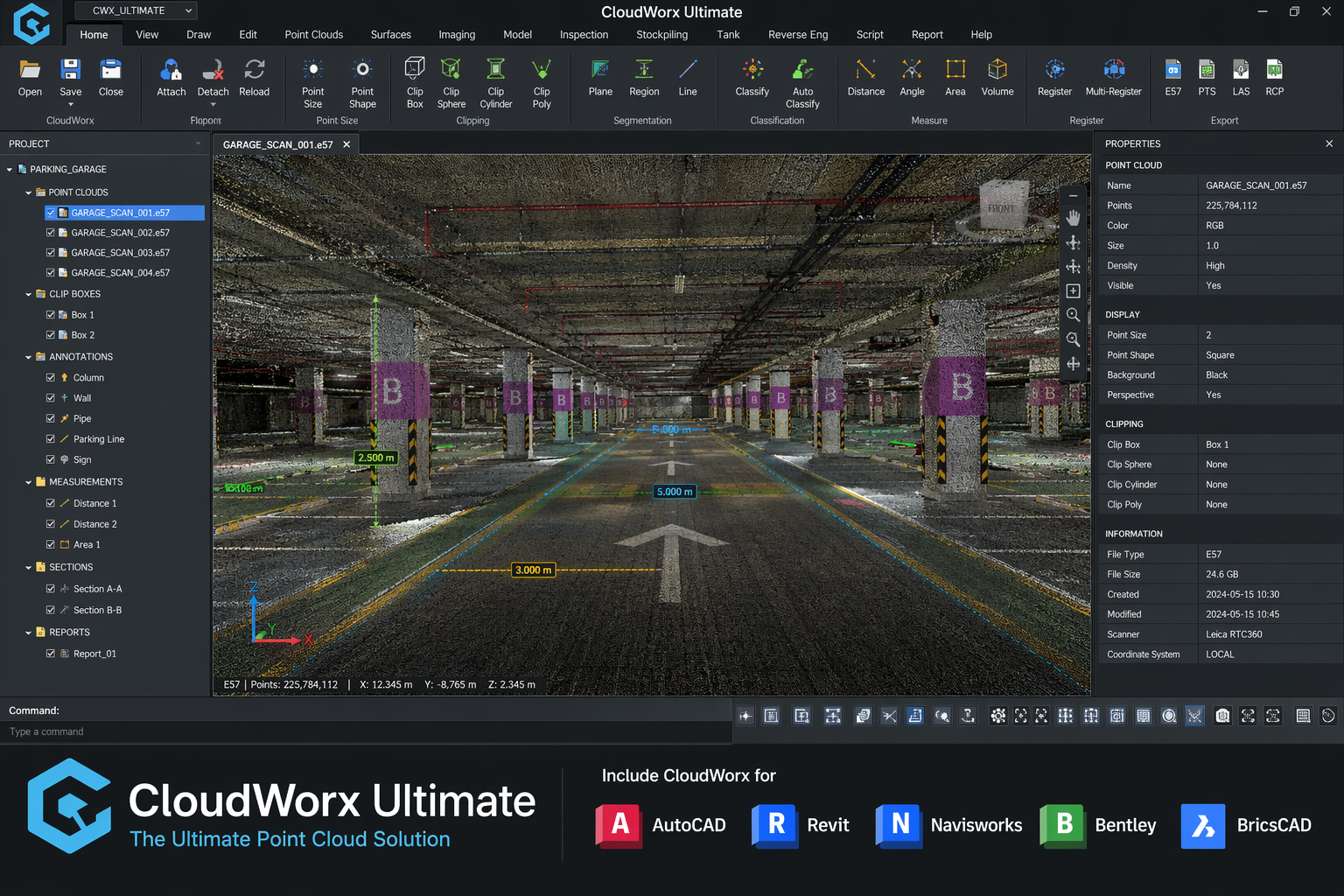Uncheck GARAGE_SCAN_003.e57 visibility
The height and width of the screenshot is (896, 1344).
coord(51,253)
